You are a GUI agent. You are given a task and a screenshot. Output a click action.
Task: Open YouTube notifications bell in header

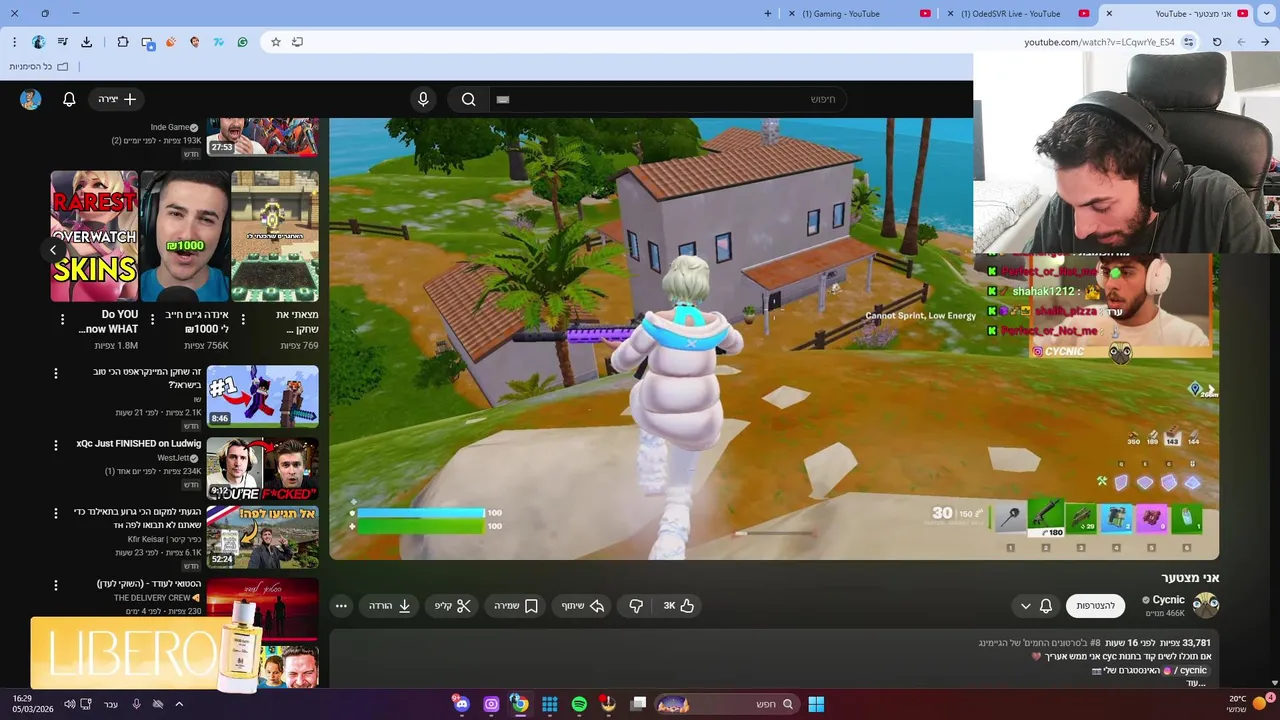[x=69, y=99]
